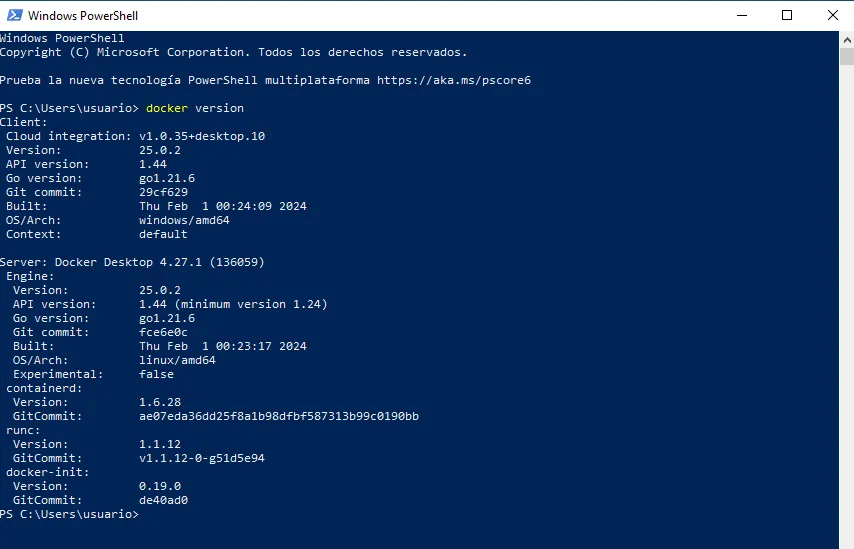Minimize the Windows PowerShell window

(741, 15)
